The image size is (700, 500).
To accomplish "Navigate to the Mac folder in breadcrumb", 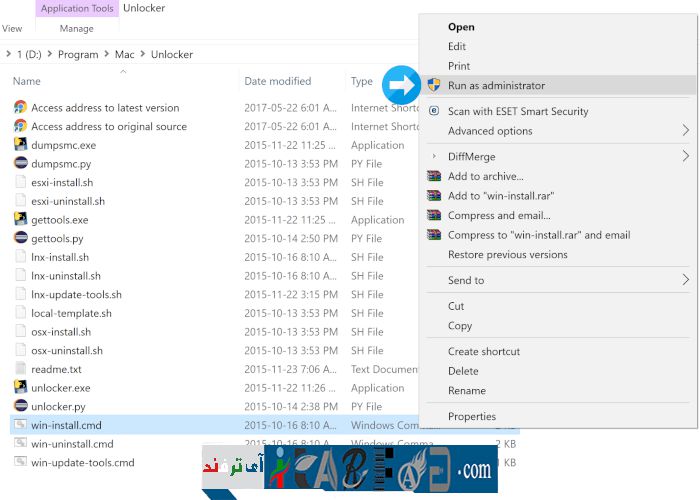I will pyautogui.click(x=124, y=54).
